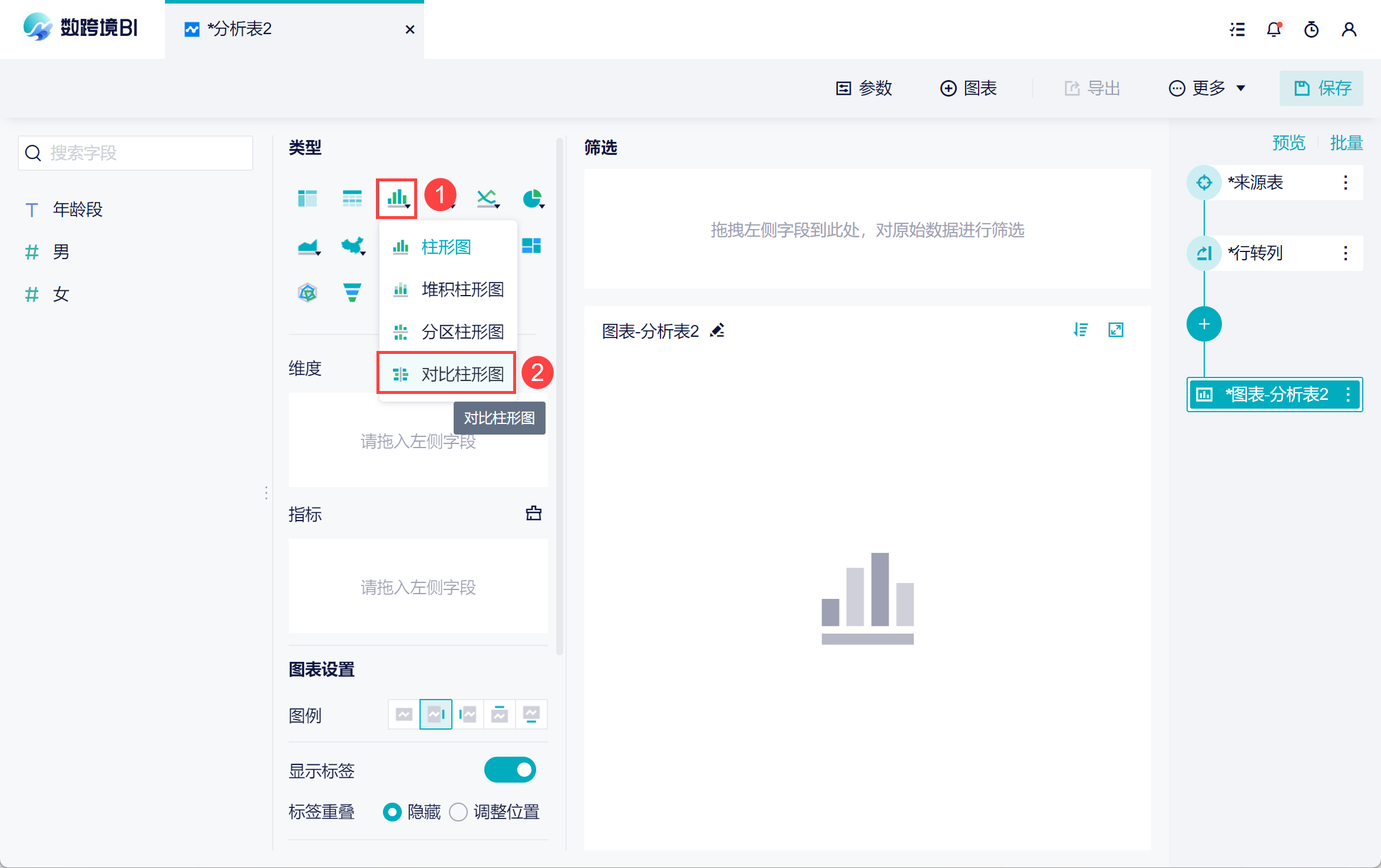1381x868 pixels.
Task: Select the funnel chart type icon
Action: coord(352,291)
